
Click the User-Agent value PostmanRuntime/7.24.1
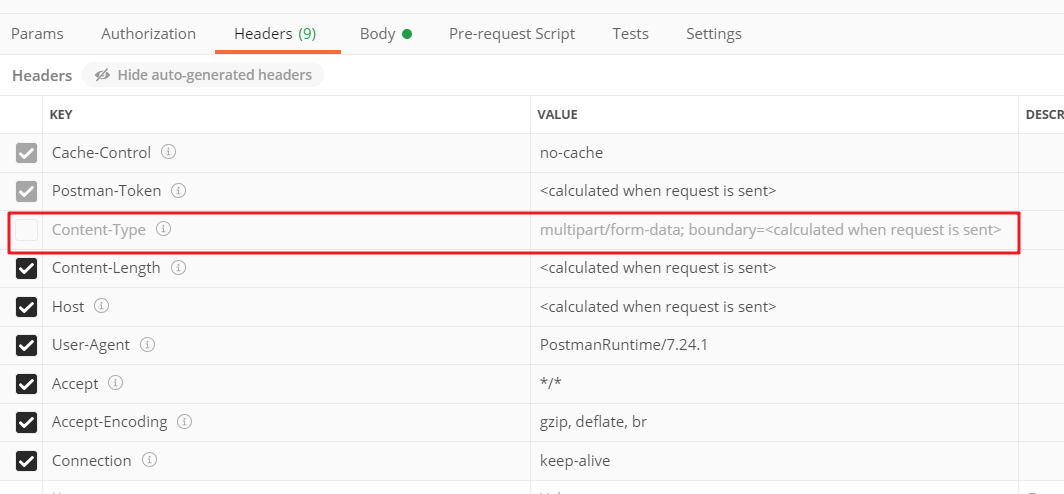[x=624, y=345]
